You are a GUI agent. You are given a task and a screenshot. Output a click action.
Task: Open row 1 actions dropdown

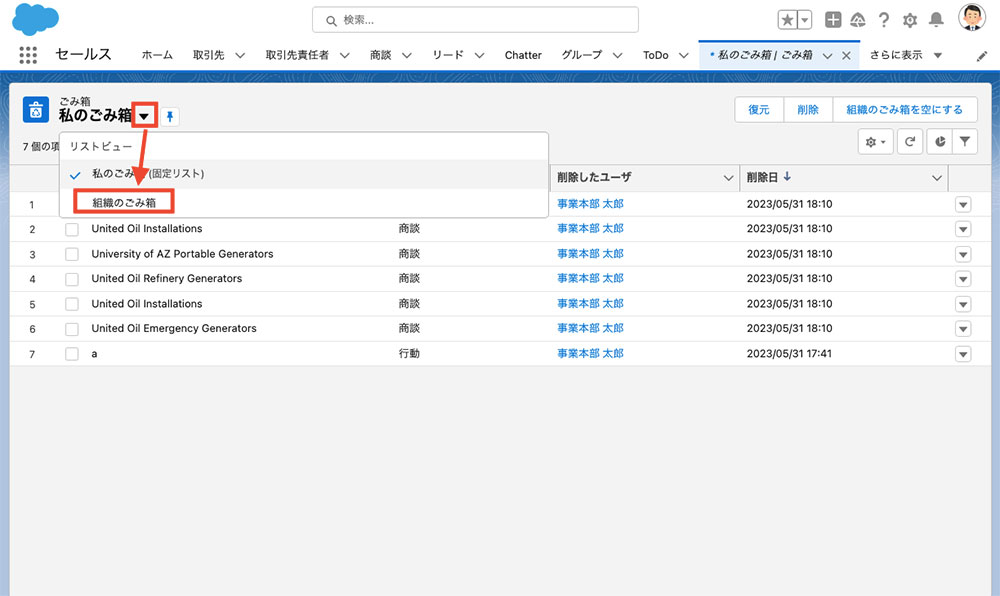[x=963, y=205]
